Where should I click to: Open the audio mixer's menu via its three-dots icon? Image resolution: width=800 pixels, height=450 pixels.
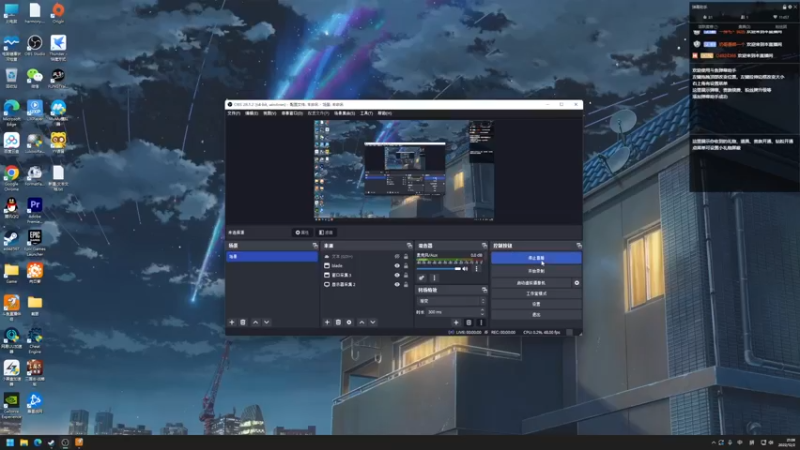pyautogui.click(x=434, y=278)
